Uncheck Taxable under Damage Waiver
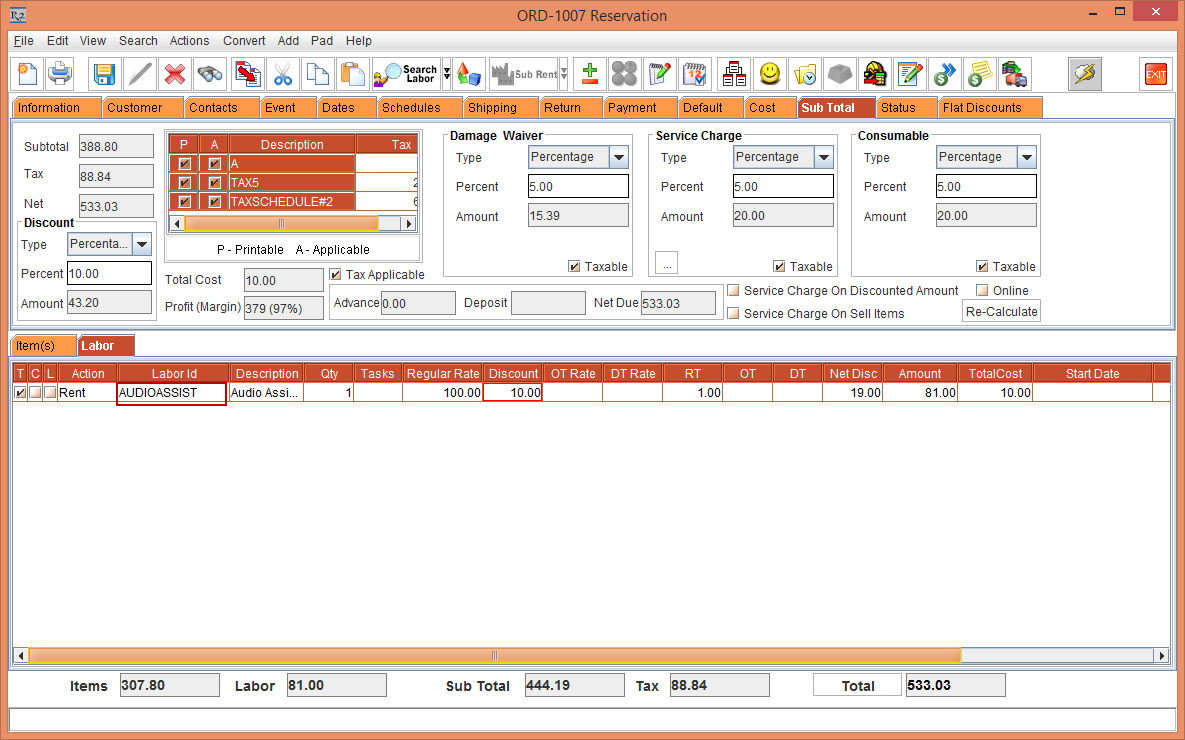Viewport: 1185px width, 740px height. (x=574, y=267)
